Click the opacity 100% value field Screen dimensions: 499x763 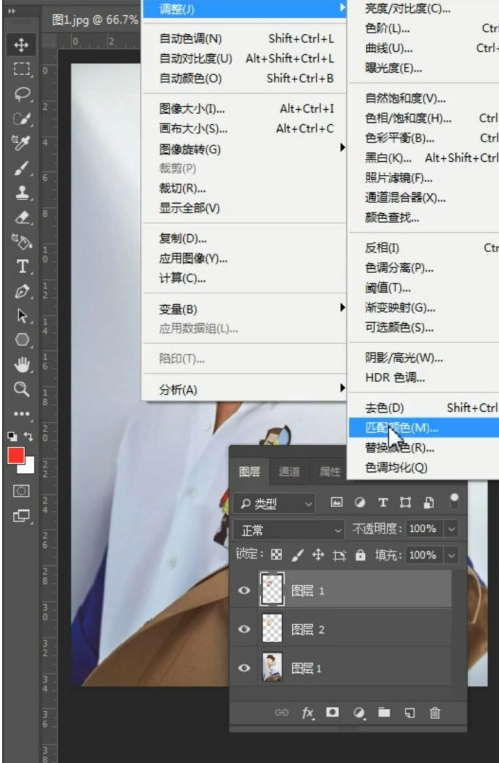[x=424, y=529]
